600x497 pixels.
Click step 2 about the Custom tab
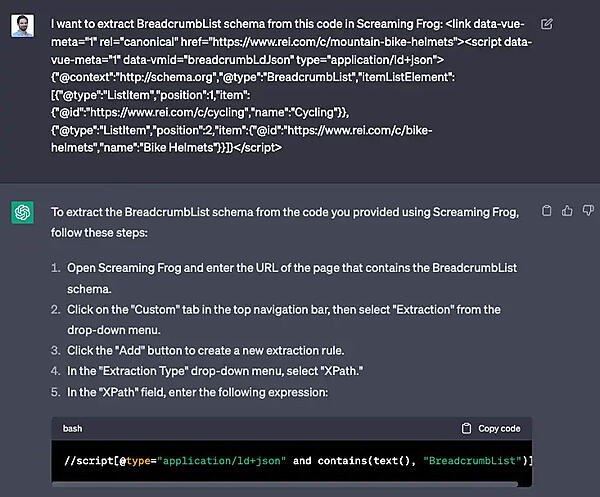pos(290,318)
